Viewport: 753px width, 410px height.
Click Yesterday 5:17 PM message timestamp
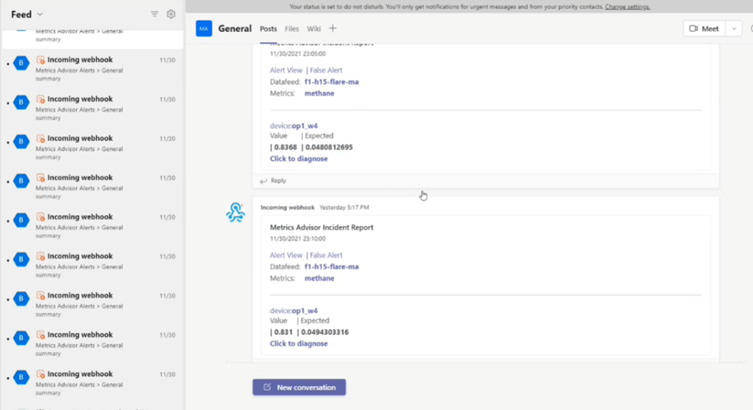click(x=344, y=207)
